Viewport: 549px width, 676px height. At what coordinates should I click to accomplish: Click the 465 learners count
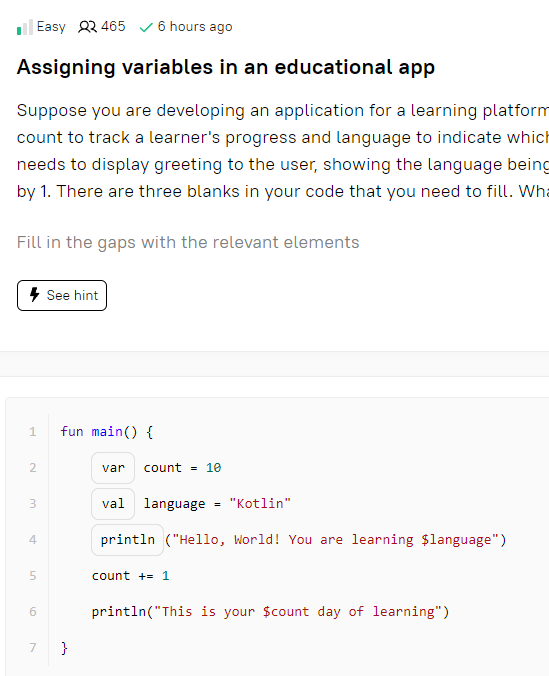(x=113, y=26)
